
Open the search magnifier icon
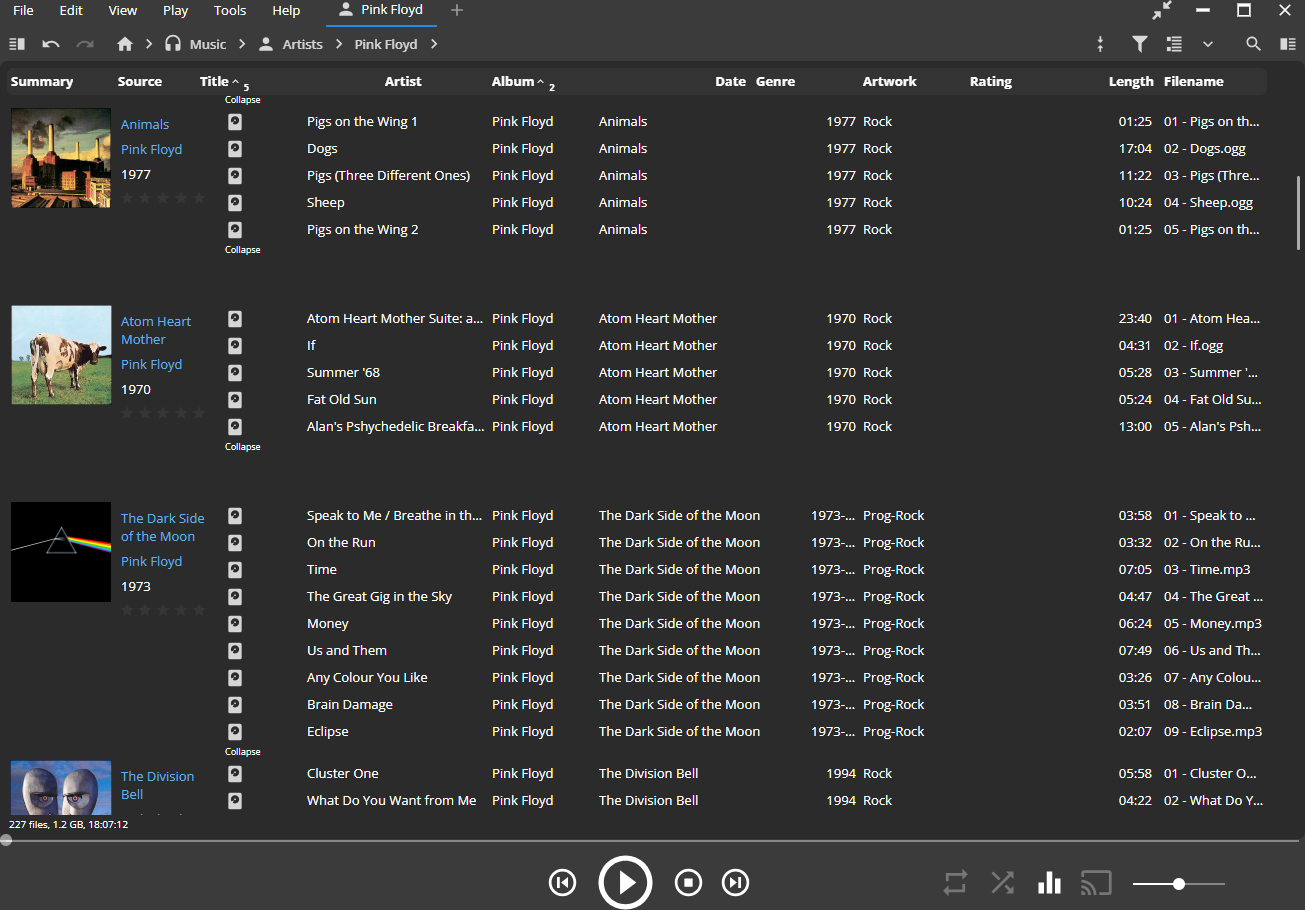[1253, 44]
